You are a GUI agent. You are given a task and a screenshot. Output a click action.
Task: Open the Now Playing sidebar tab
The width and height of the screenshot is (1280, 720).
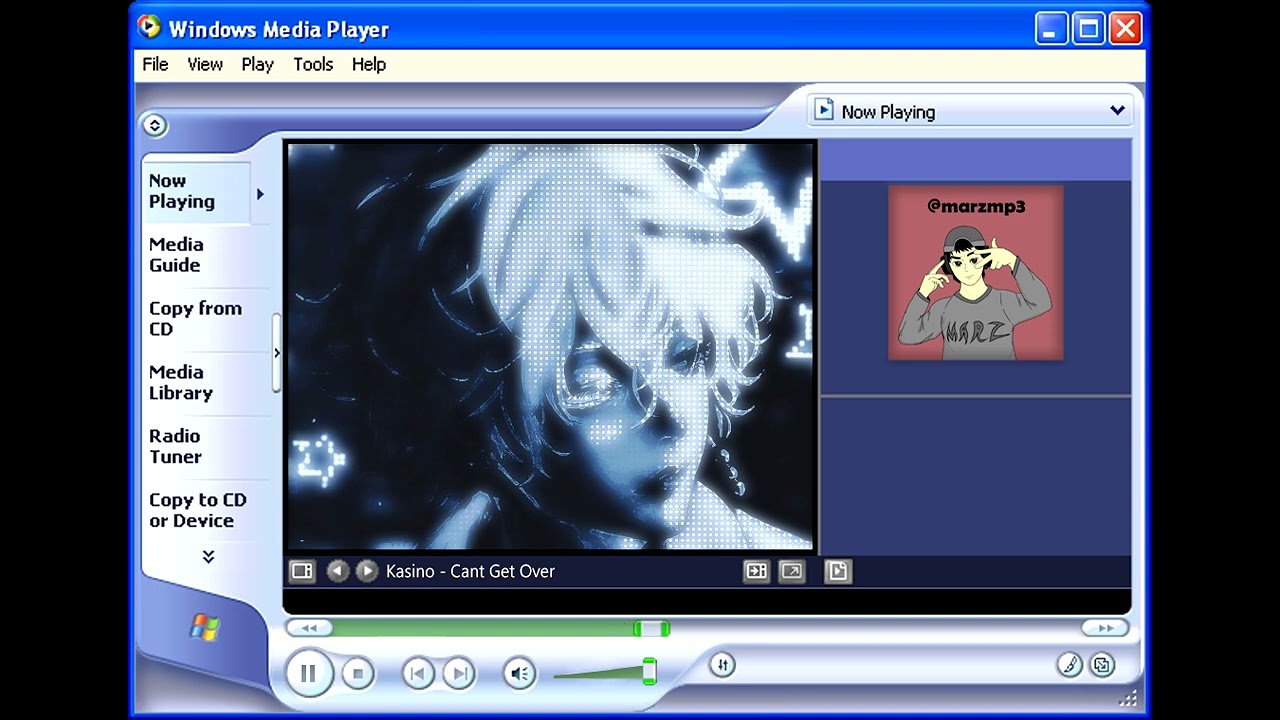point(197,191)
